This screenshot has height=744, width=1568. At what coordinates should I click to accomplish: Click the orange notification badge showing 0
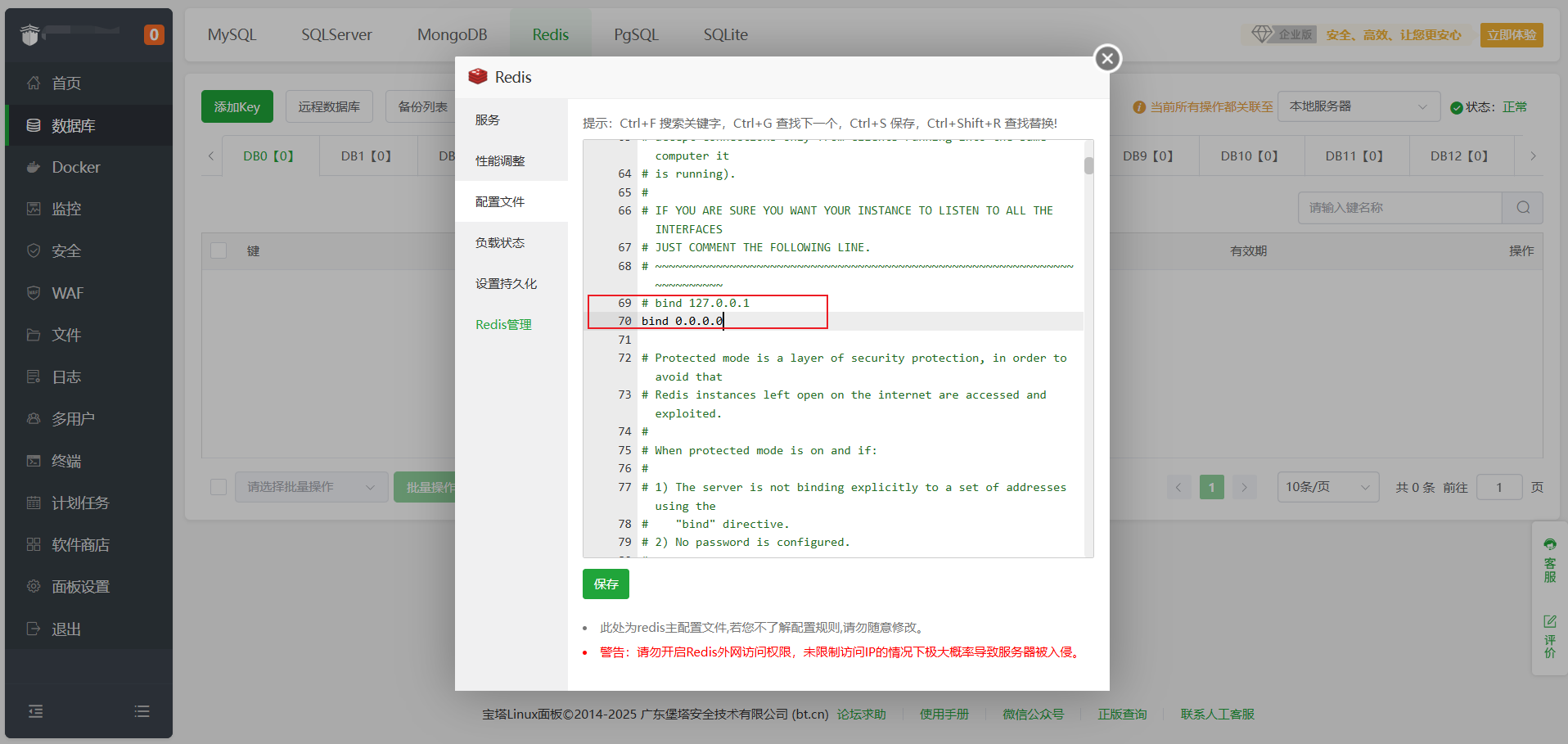tap(154, 34)
